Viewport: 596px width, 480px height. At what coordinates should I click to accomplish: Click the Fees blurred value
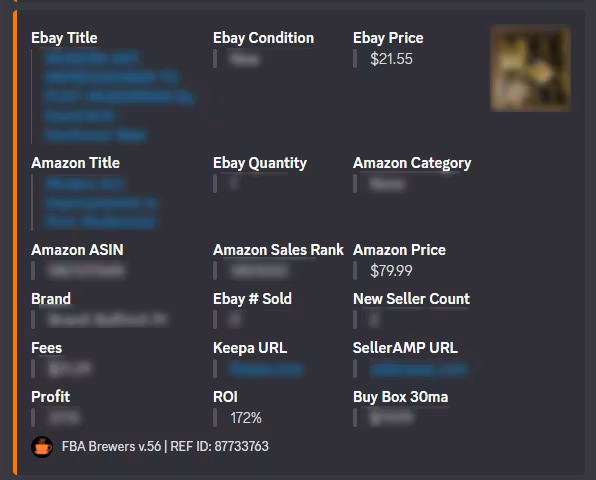click(x=70, y=369)
